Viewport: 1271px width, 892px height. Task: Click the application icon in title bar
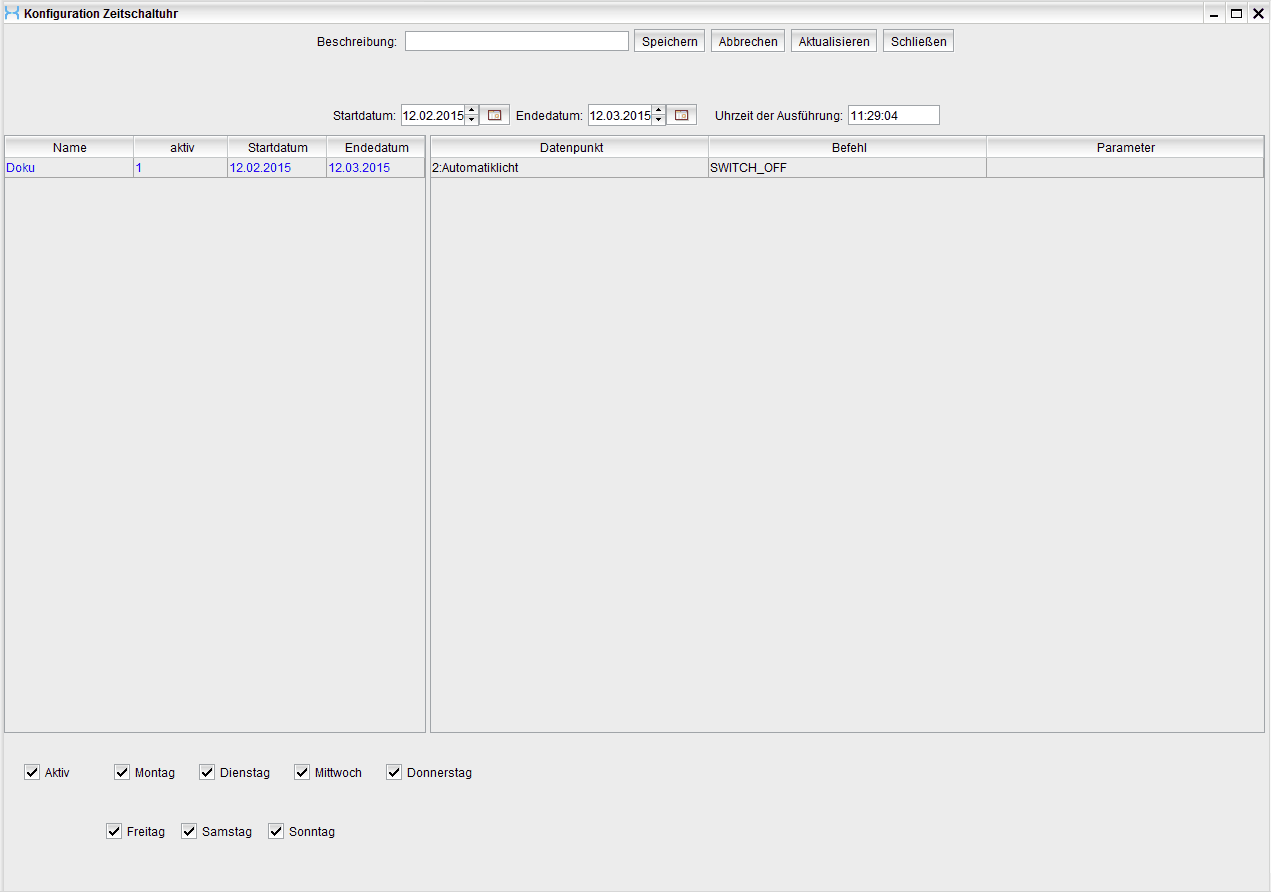point(12,14)
